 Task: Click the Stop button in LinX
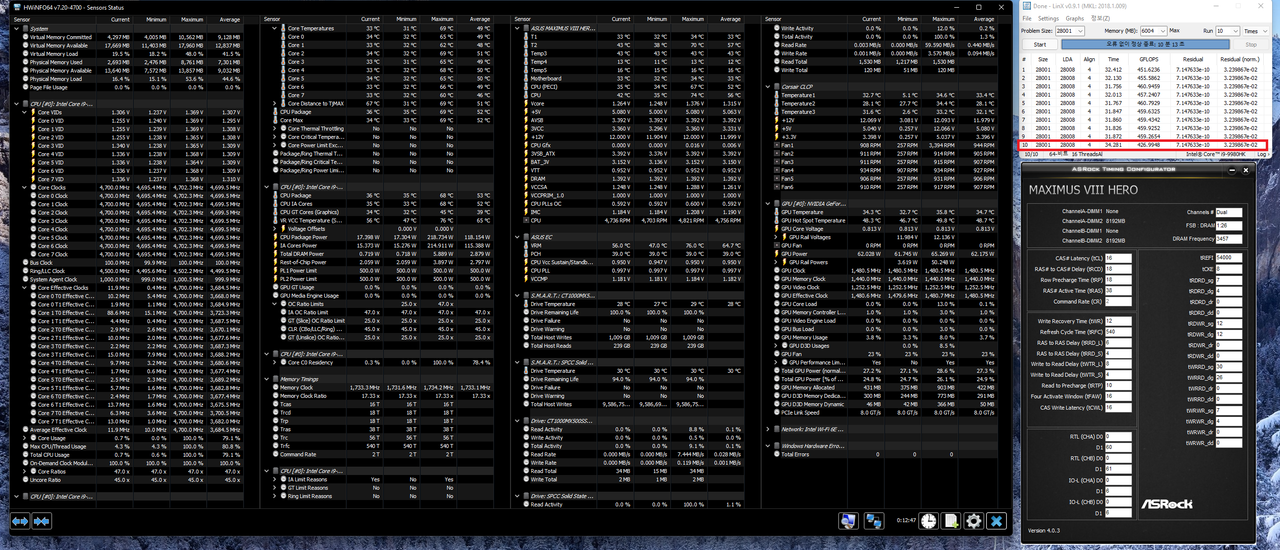1251,44
